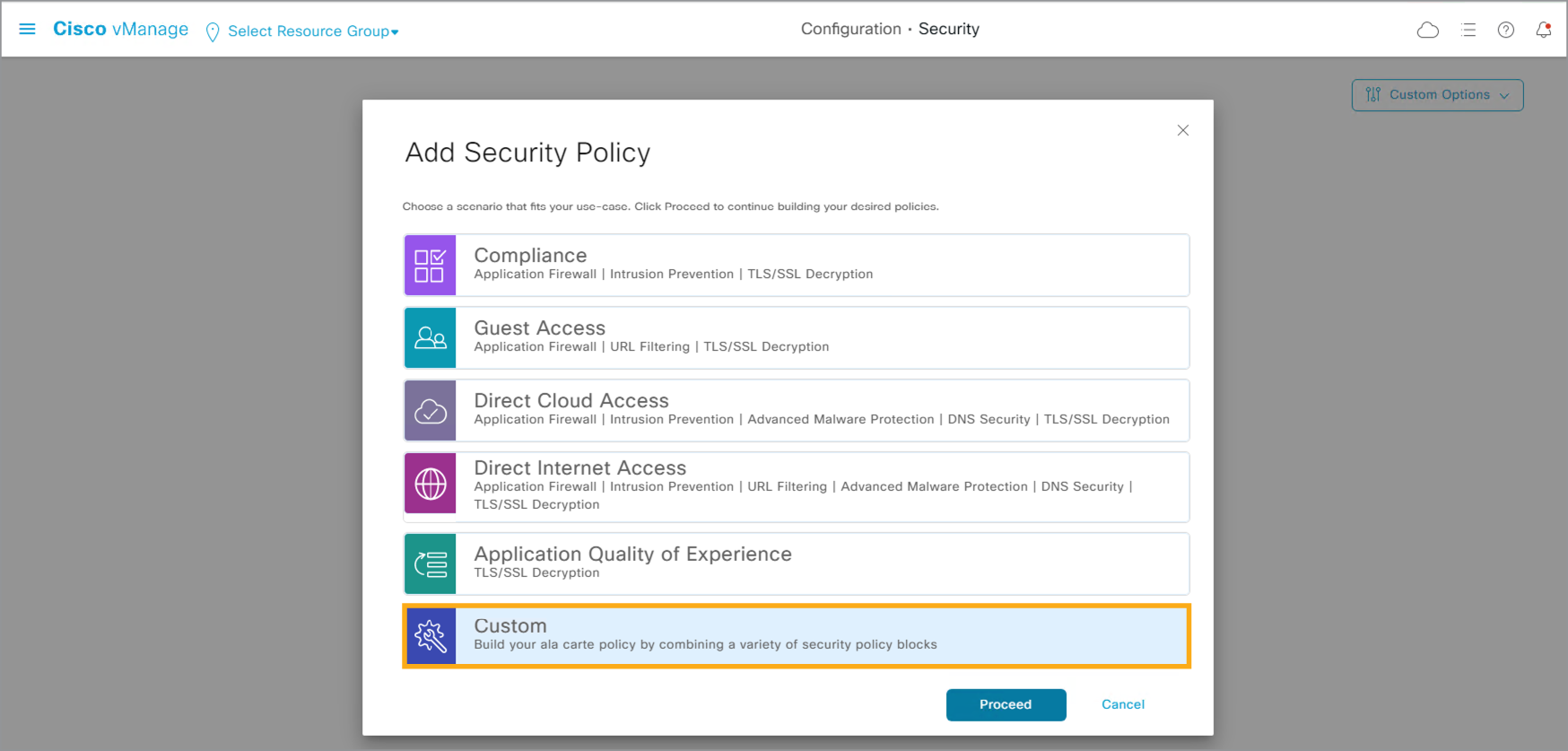Click the sliders icon on Custom Options
The width and height of the screenshot is (1568, 751).
1373,95
